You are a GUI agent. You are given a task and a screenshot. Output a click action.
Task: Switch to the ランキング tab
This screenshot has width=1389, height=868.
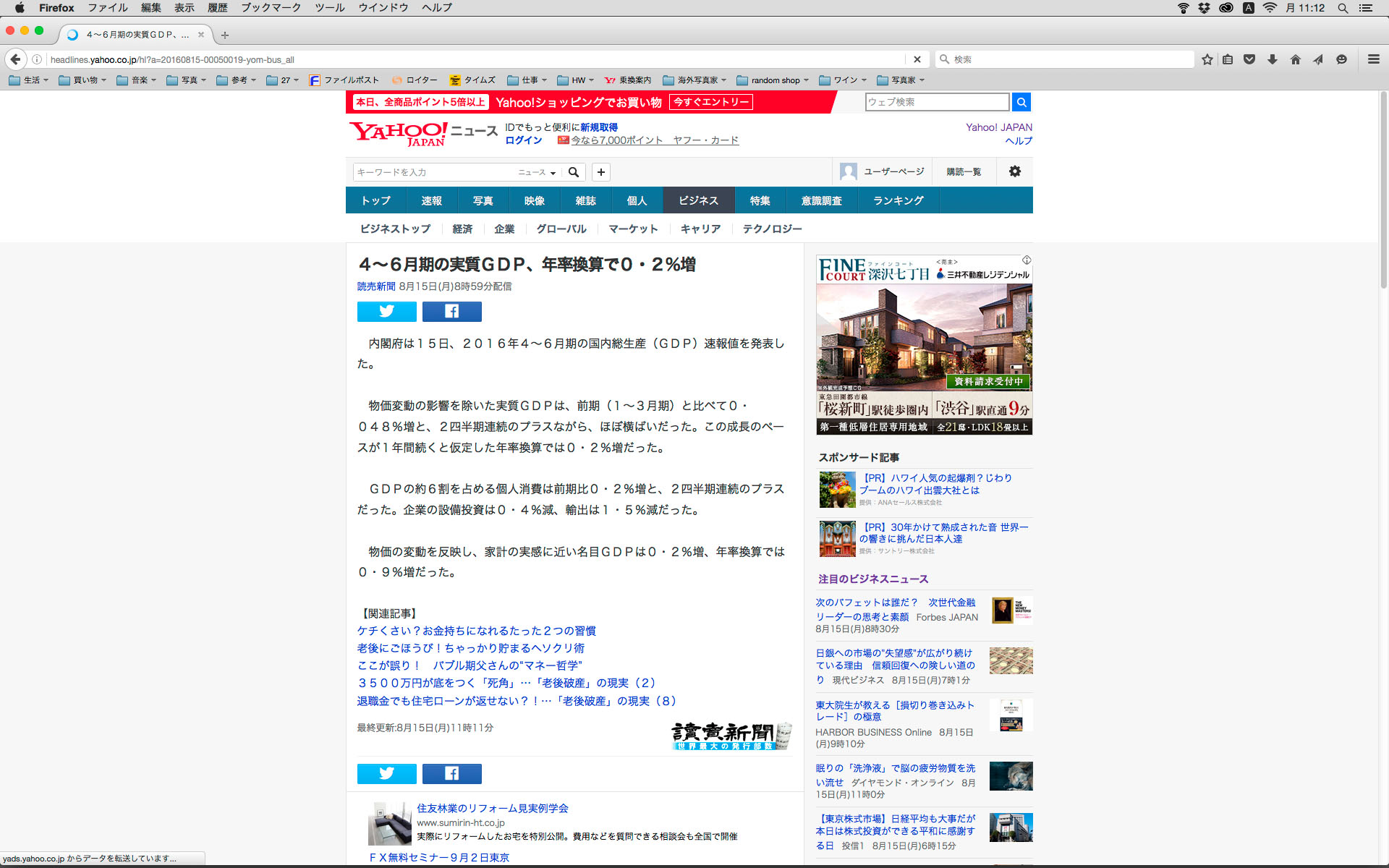[x=898, y=200]
